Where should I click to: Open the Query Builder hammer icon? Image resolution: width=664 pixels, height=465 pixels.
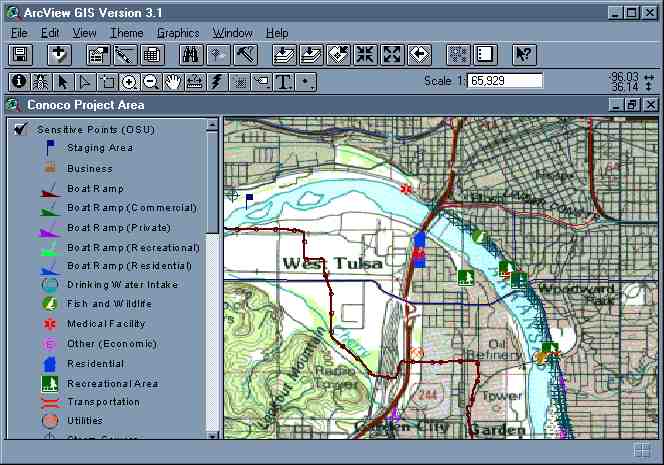click(x=245, y=55)
